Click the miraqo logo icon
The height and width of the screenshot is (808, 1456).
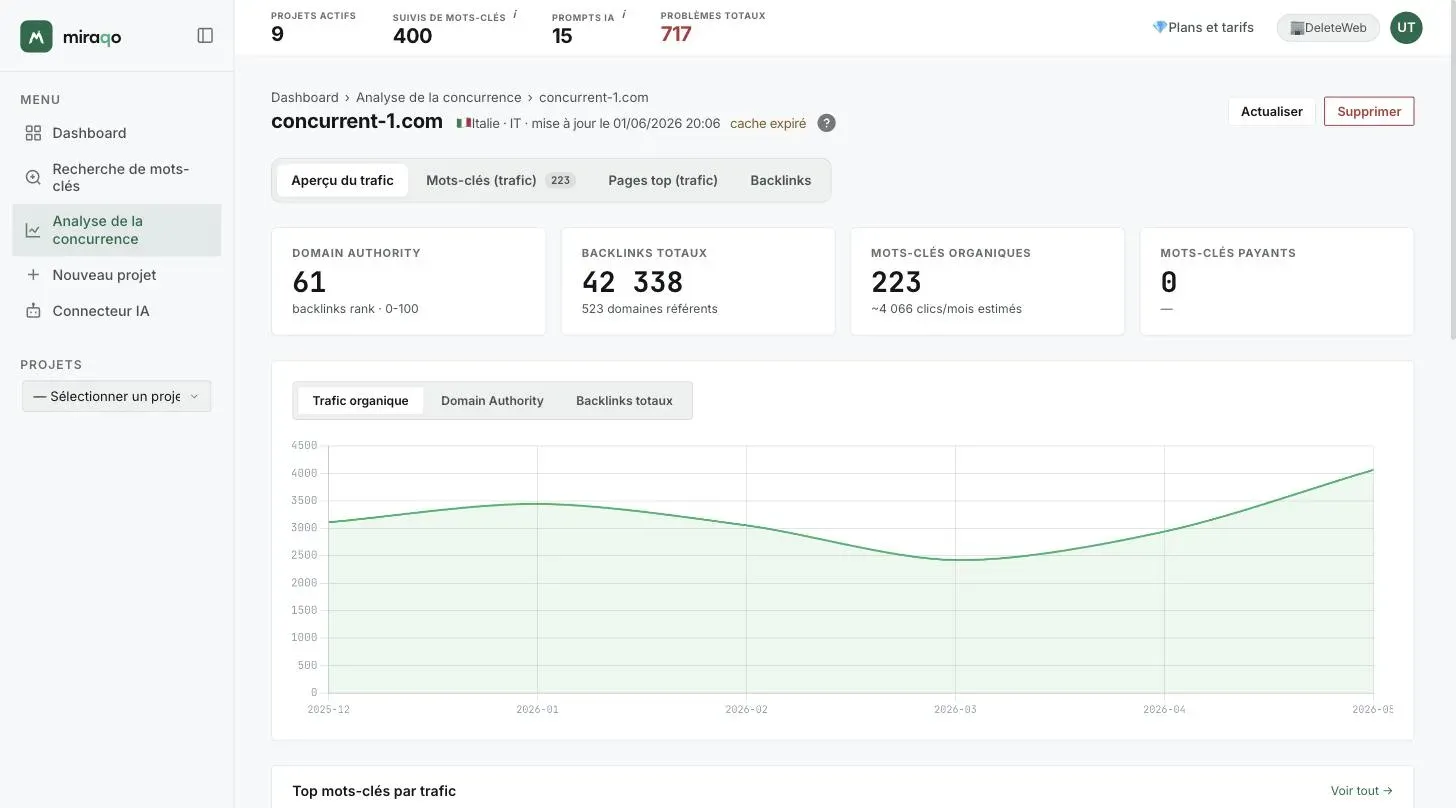36,36
